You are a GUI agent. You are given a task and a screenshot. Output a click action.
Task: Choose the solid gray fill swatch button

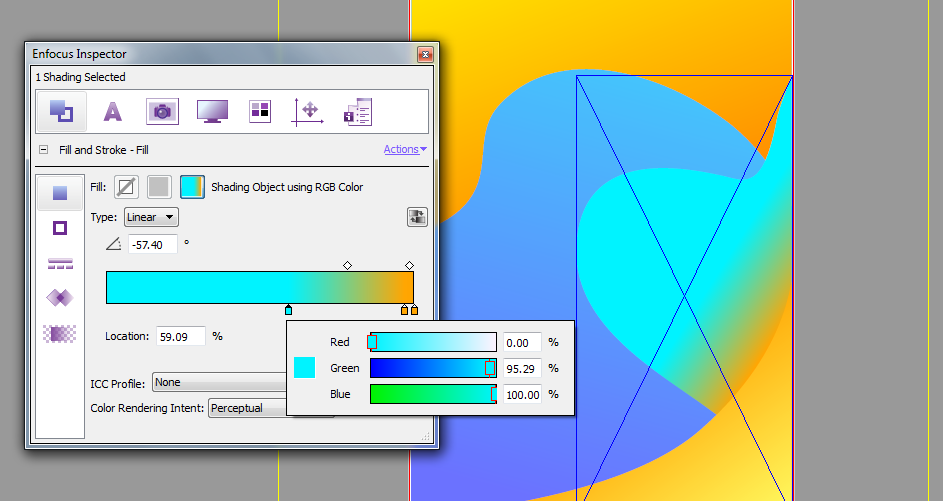tap(159, 187)
